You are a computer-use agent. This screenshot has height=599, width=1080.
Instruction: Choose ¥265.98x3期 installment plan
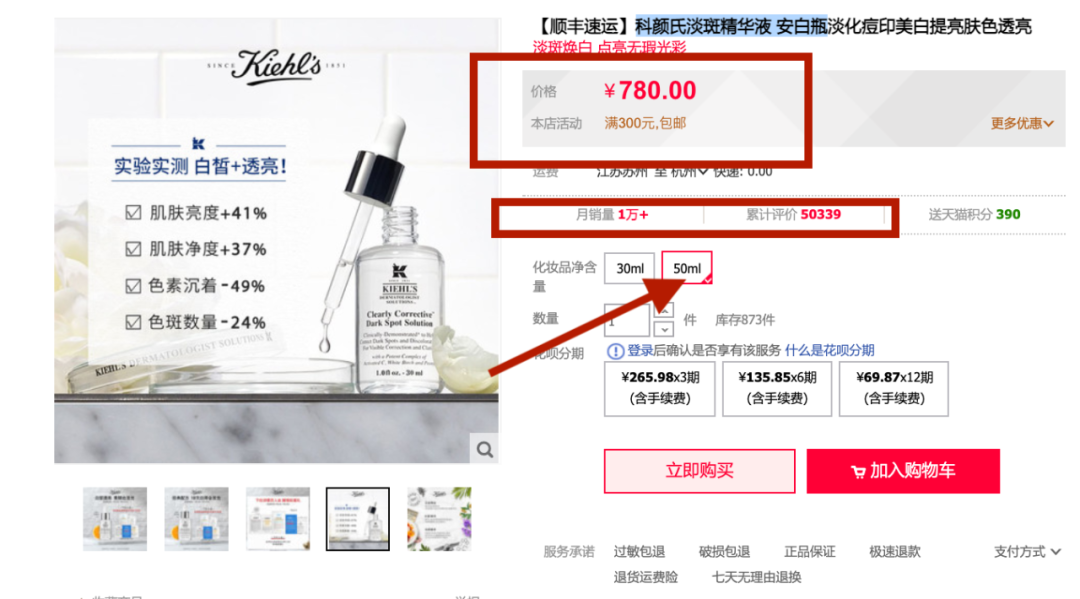coord(659,388)
